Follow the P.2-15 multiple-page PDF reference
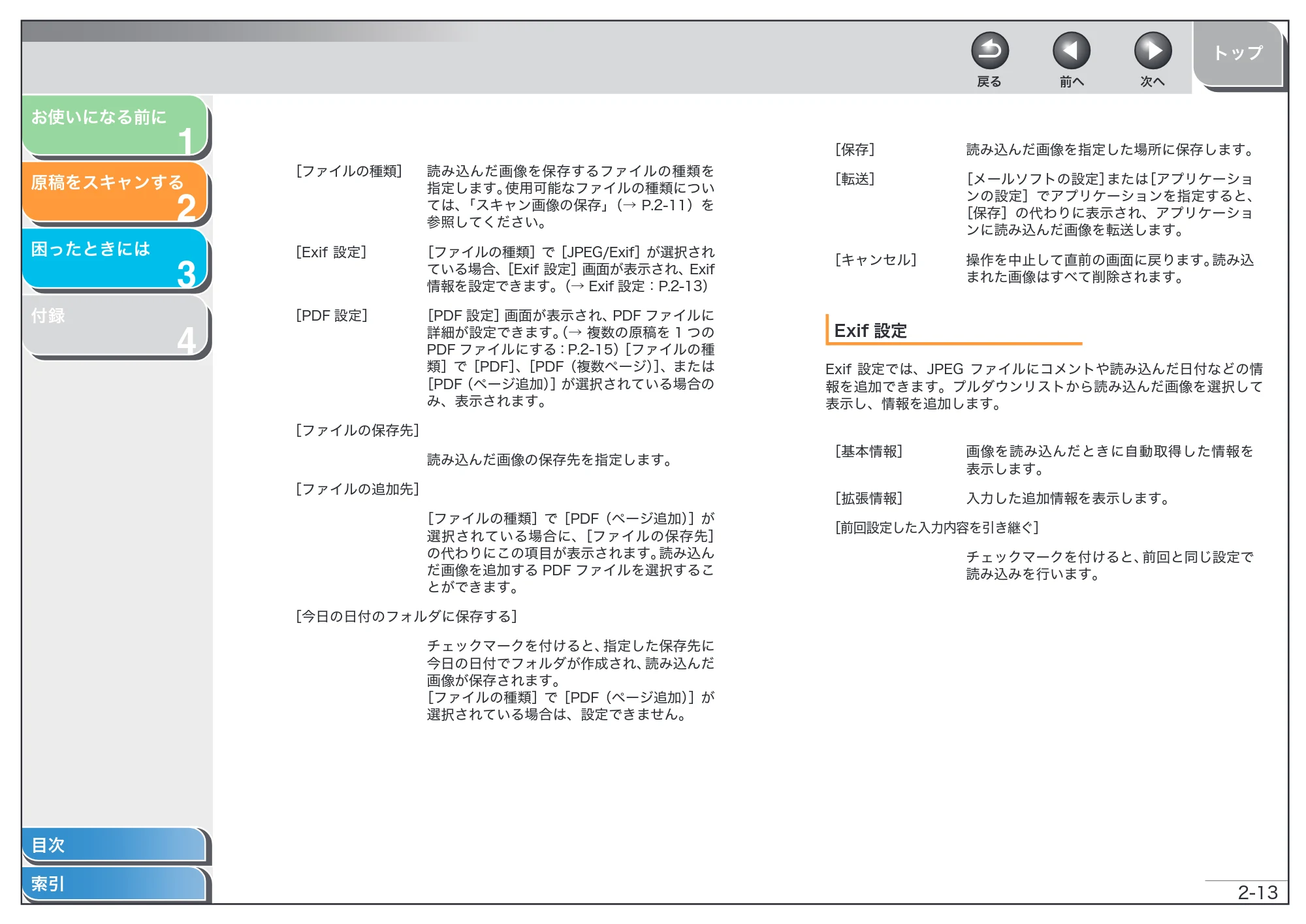The image size is (1306, 924). (590, 349)
